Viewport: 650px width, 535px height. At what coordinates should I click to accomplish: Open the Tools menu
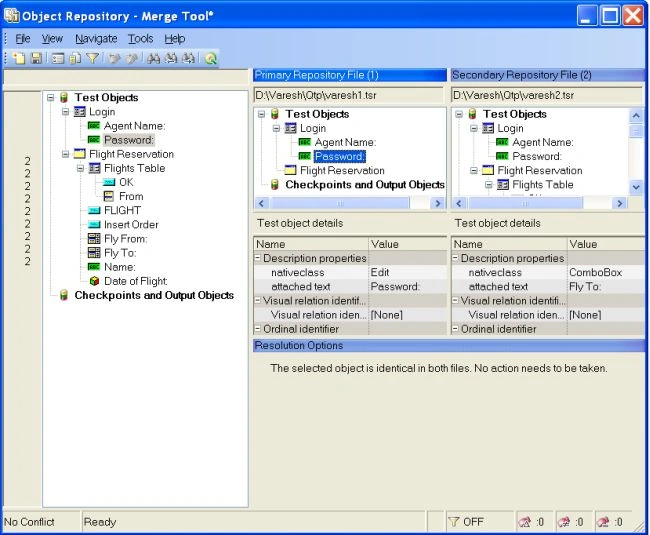pos(141,39)
